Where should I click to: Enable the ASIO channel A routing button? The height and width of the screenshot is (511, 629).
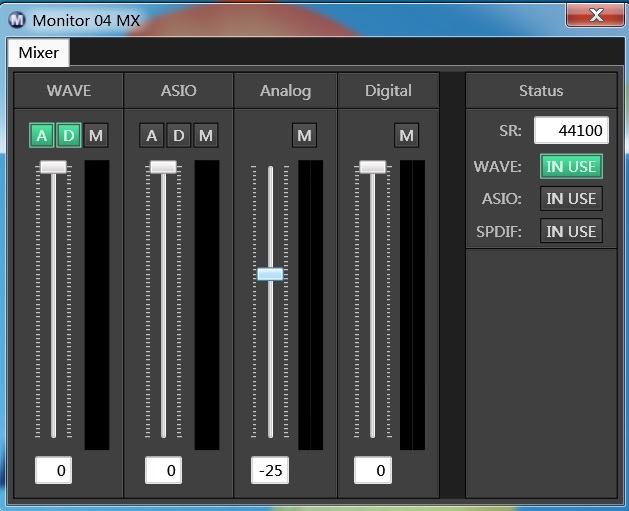152,135
